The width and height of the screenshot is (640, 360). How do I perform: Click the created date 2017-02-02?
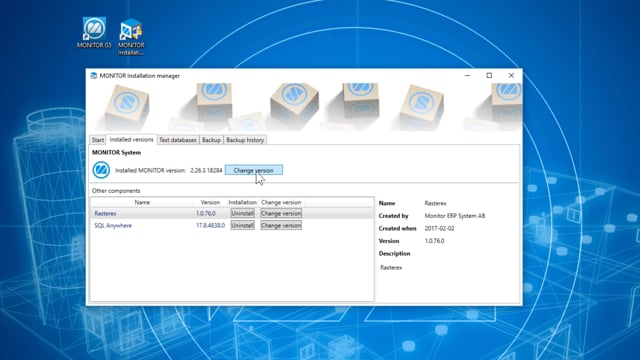tap(439, 228)
